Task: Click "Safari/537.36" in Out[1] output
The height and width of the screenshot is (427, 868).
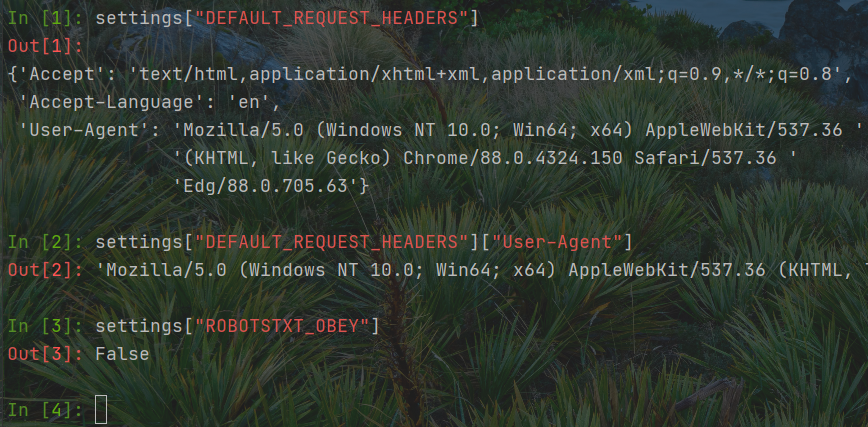Action: 705,158
